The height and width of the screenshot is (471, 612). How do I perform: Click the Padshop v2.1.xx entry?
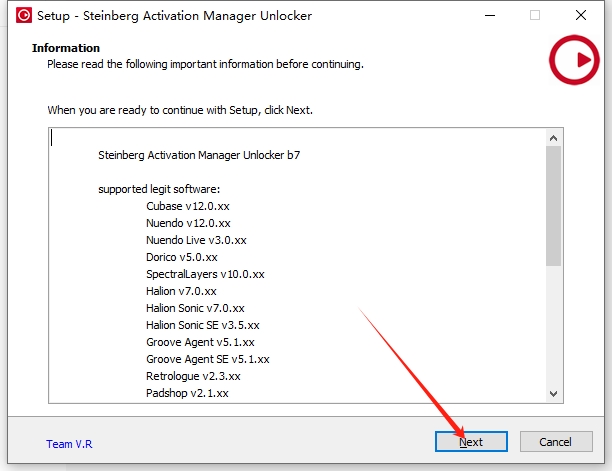(187, 393)
